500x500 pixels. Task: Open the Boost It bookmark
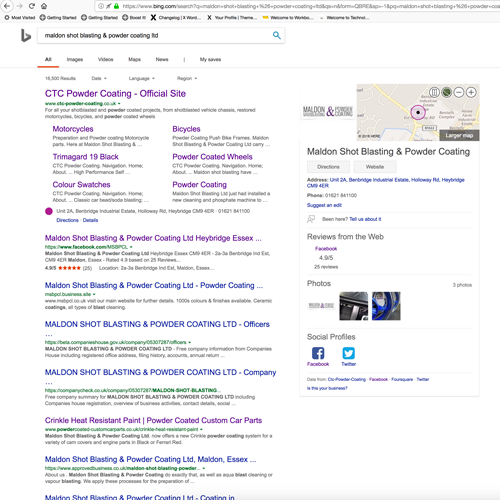pos(134,18)
